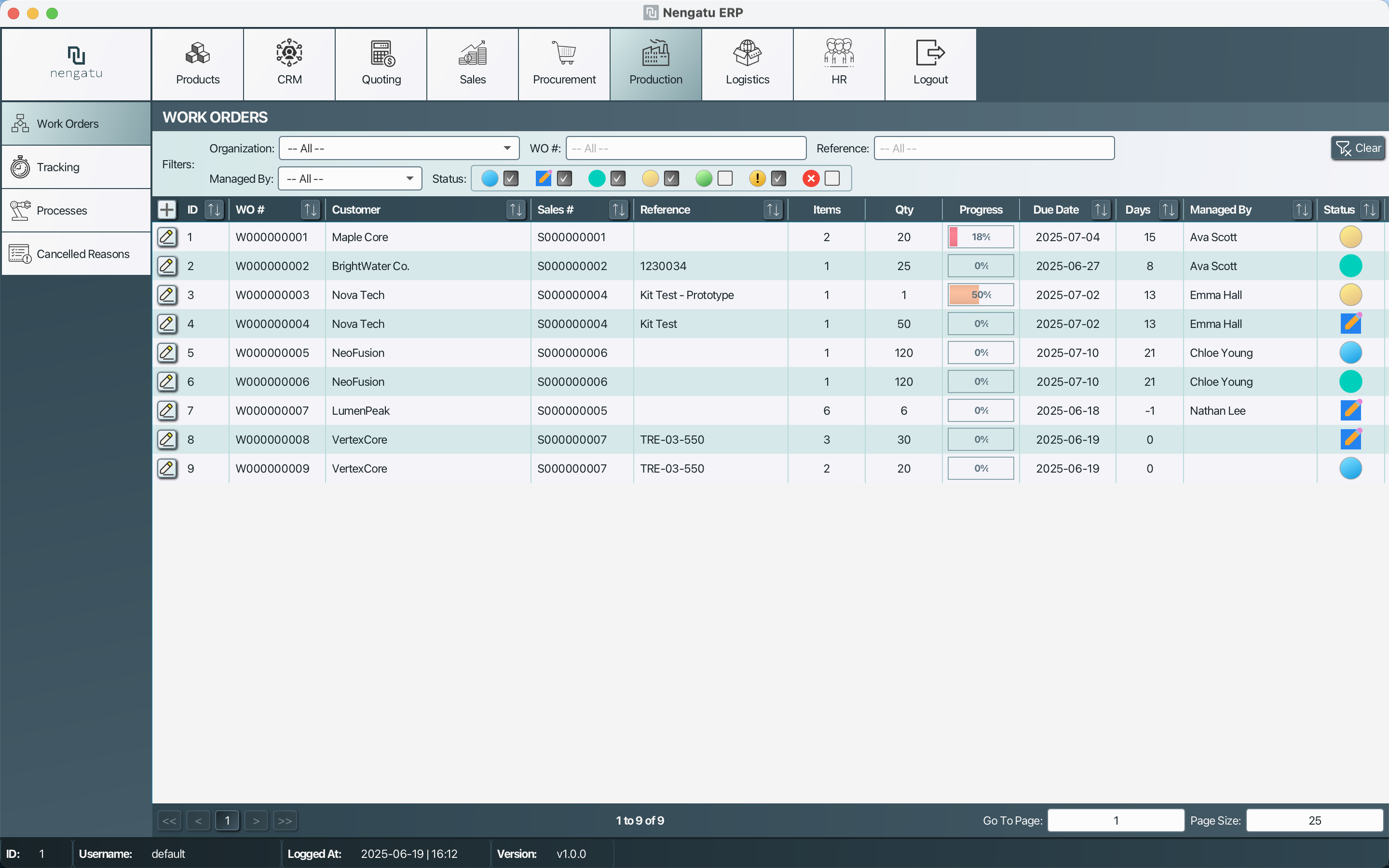Open the Managed By filter dropdown
1389x868 pixels.
(409, 178)
